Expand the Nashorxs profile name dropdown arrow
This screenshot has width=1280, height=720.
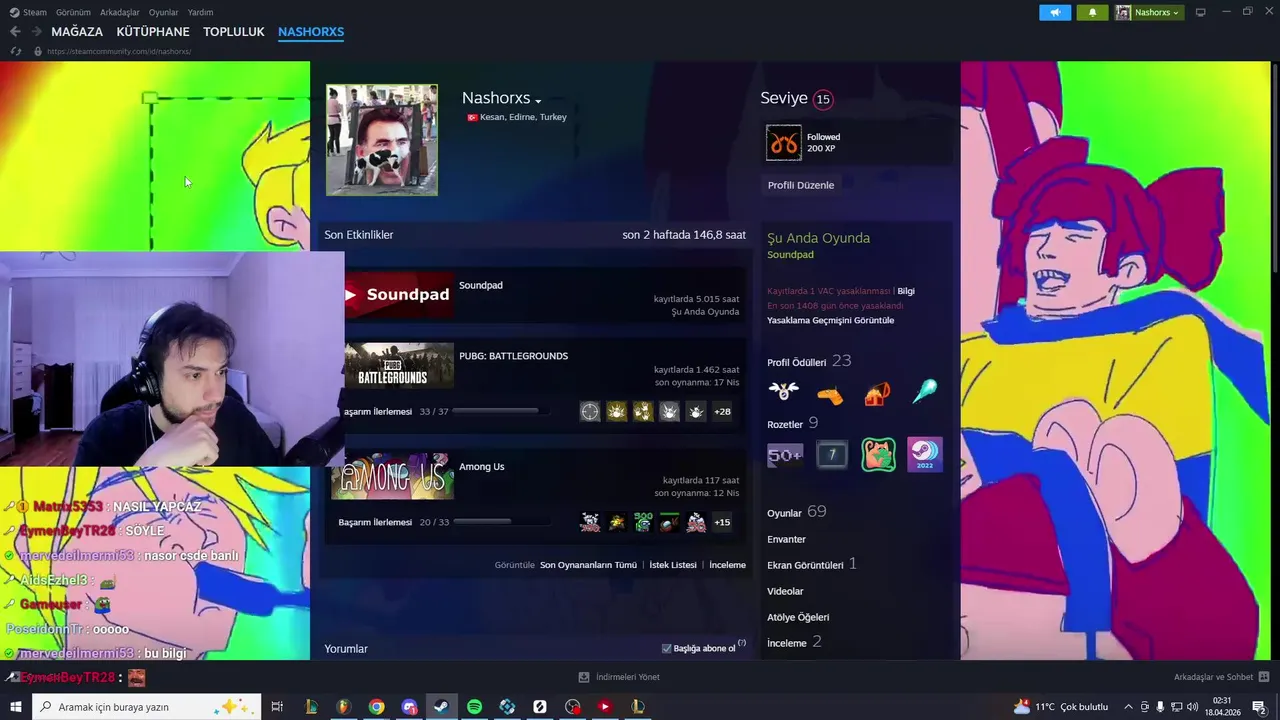[538, 101]
